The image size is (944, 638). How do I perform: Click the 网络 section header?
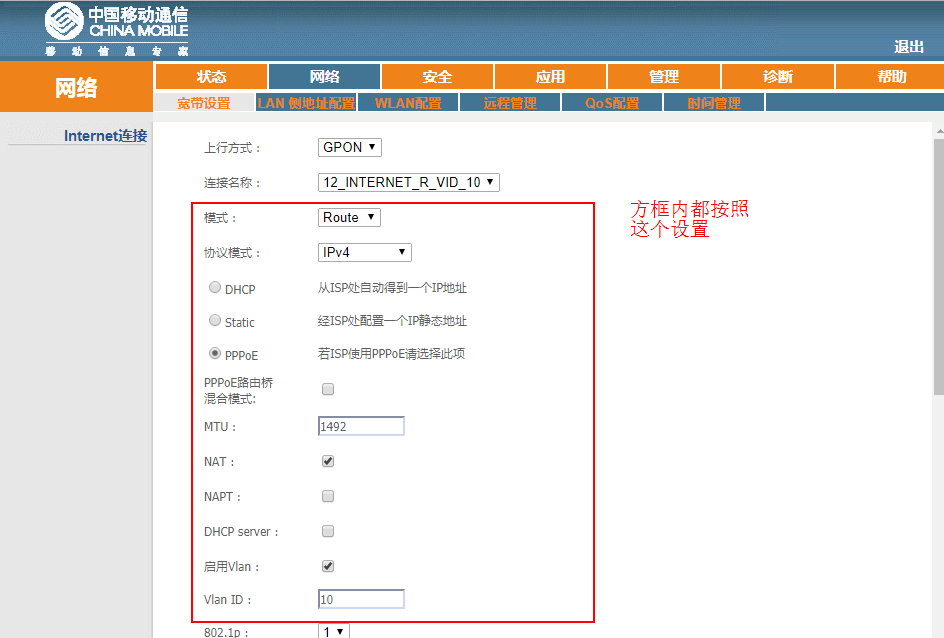point(76,88)
